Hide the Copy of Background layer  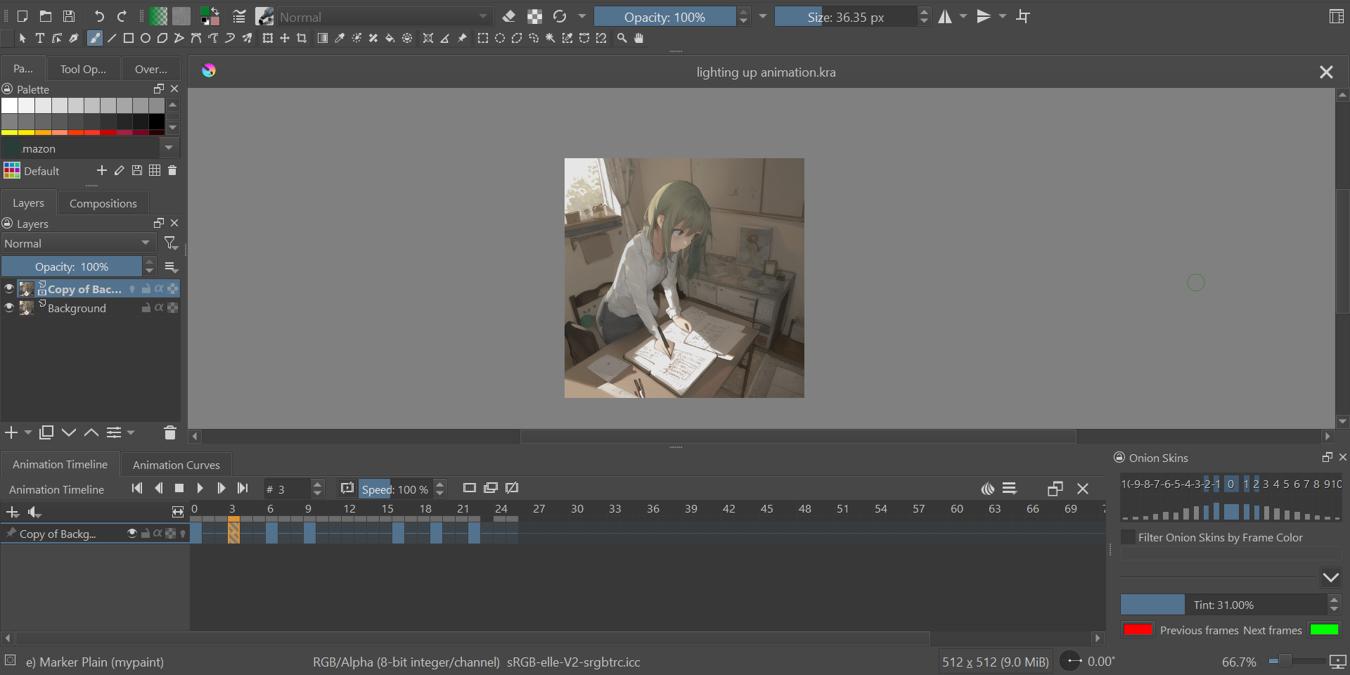(x=9, y=288)
